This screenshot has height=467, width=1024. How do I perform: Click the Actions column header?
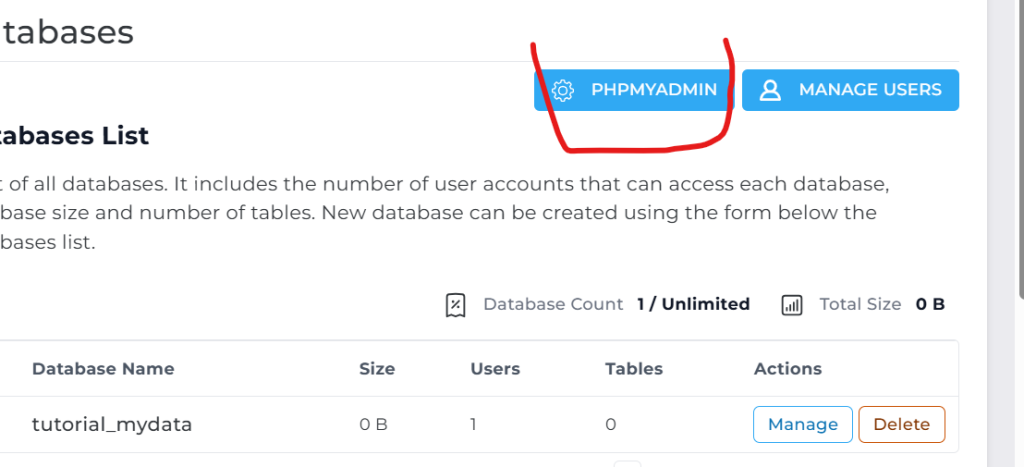[787, 369]
